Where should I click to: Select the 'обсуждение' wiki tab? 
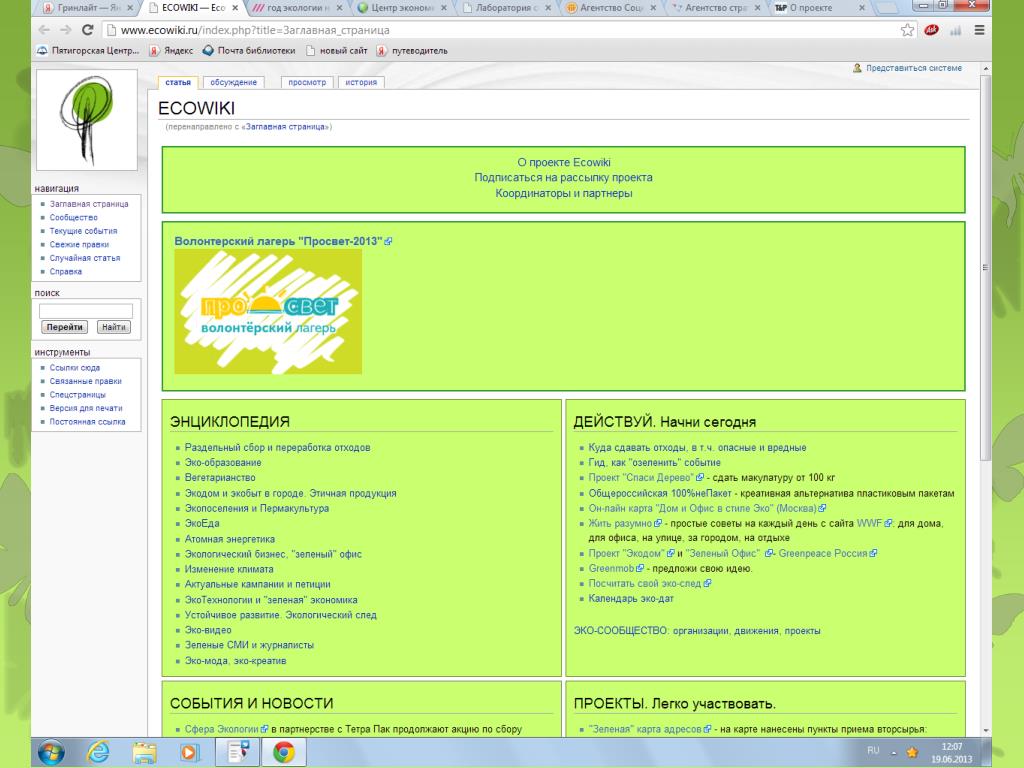(x=233, y=82)
